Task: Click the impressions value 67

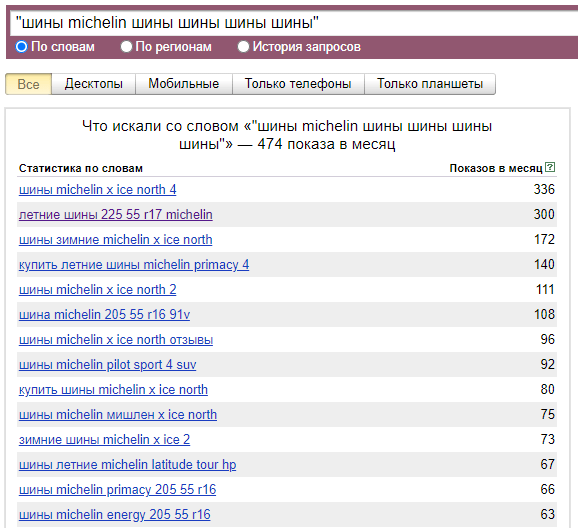Action: pyautogui.click(x=547, y=465)
